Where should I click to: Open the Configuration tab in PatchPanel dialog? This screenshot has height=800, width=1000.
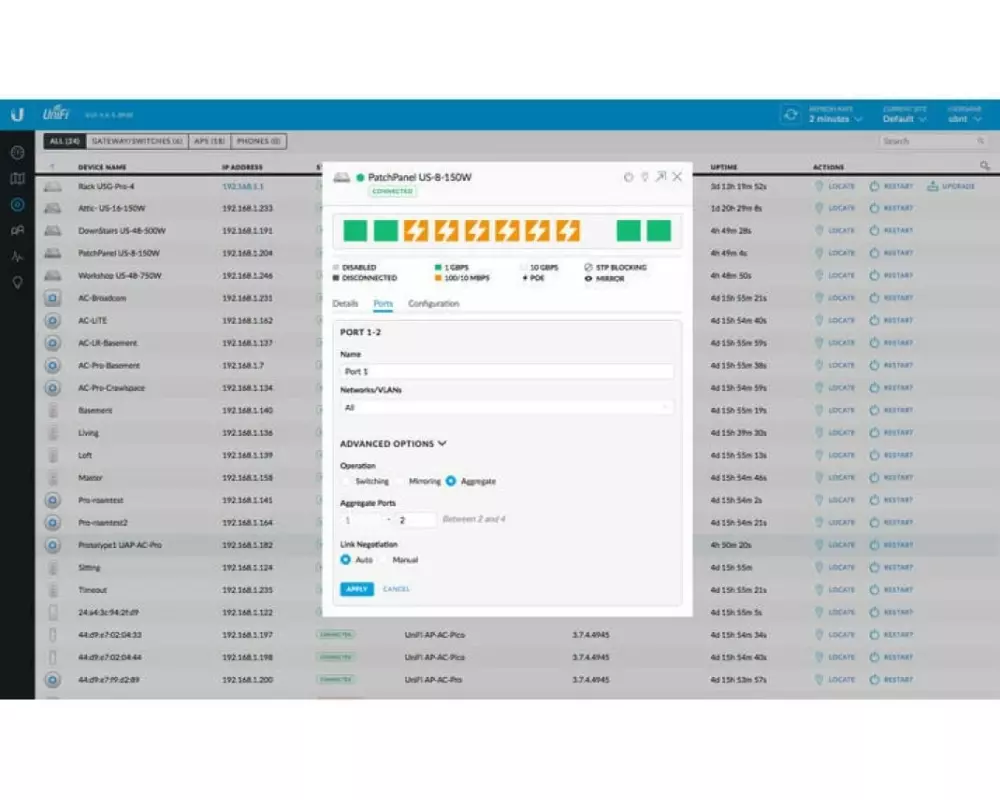[x=434, y=304]
